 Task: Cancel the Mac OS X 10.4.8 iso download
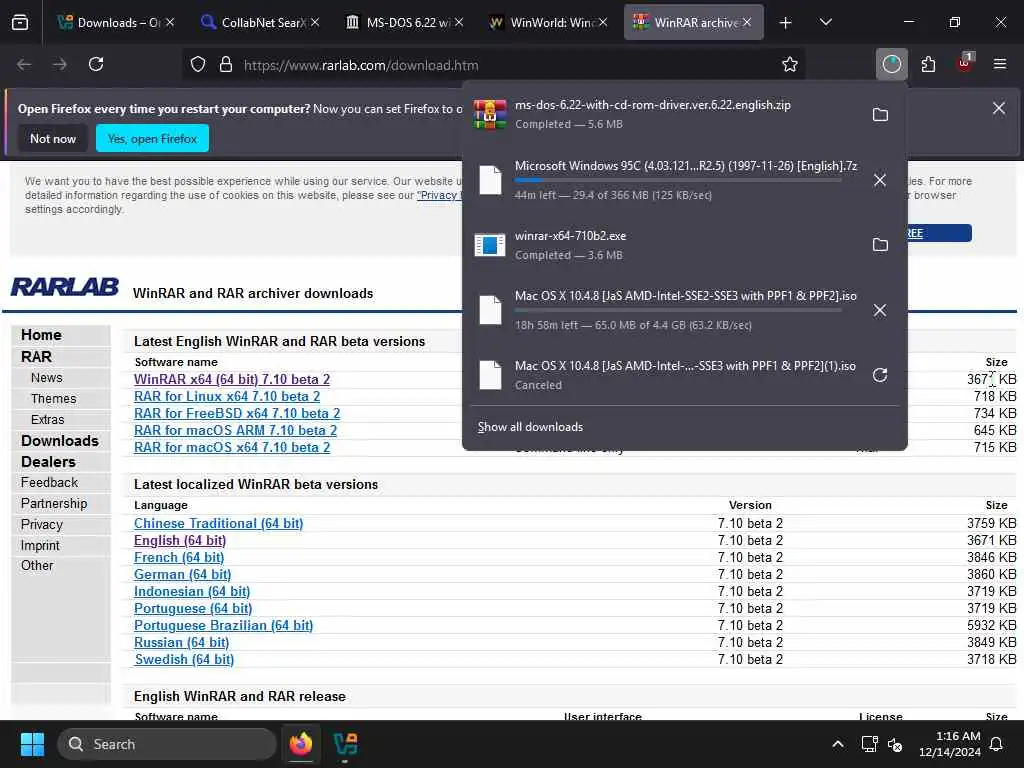tap(880, 310)
